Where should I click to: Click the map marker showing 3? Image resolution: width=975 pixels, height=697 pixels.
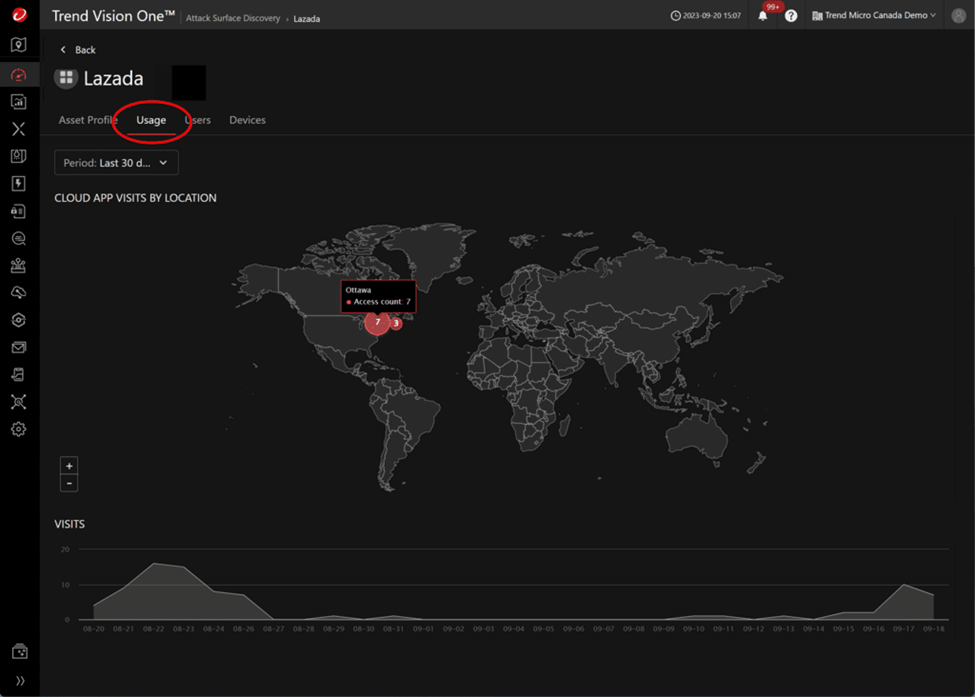coord(395,323)
